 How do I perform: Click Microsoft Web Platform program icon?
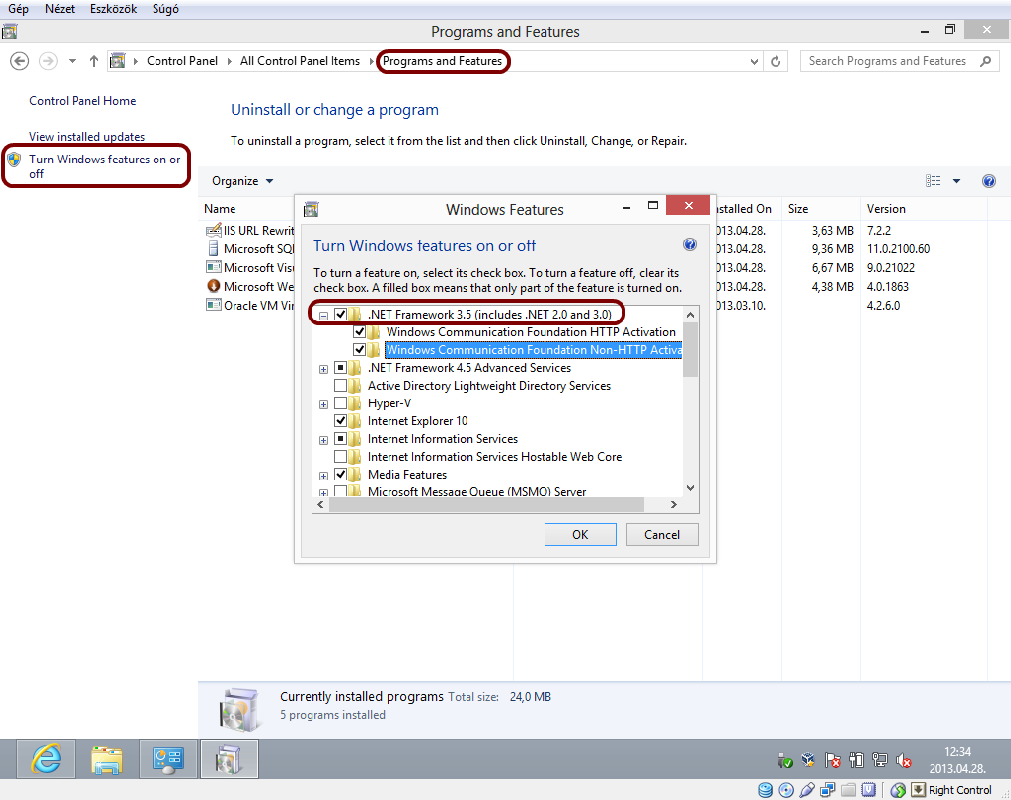pos(213,286)
